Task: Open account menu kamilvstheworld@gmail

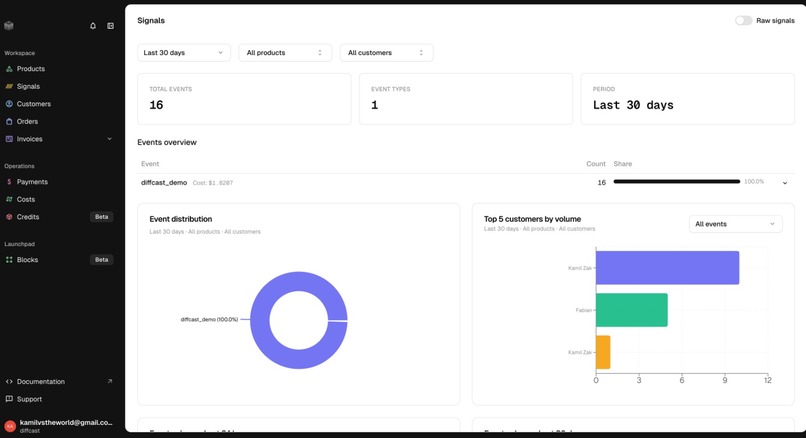Action: point(59,426)
